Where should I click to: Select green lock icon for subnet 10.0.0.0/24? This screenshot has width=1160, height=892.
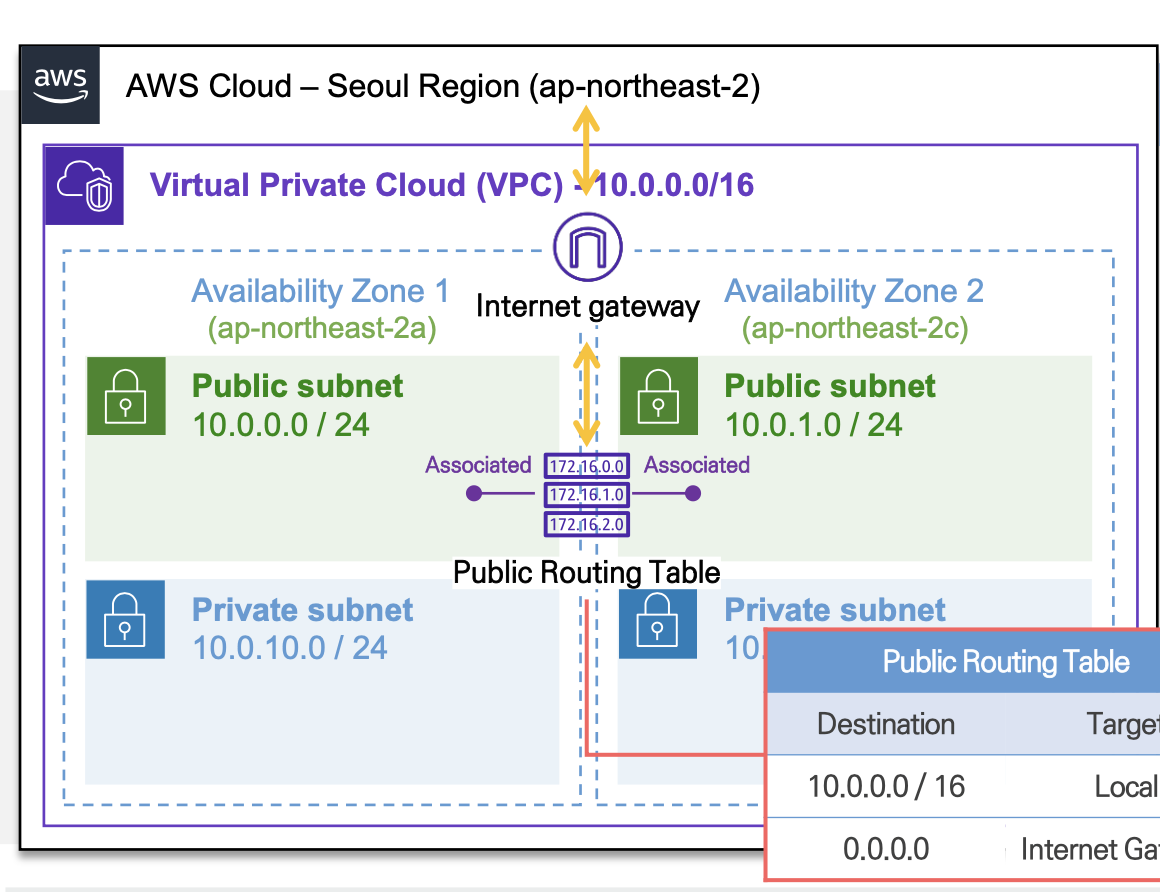pyautogui.click(x=126, y=395)
